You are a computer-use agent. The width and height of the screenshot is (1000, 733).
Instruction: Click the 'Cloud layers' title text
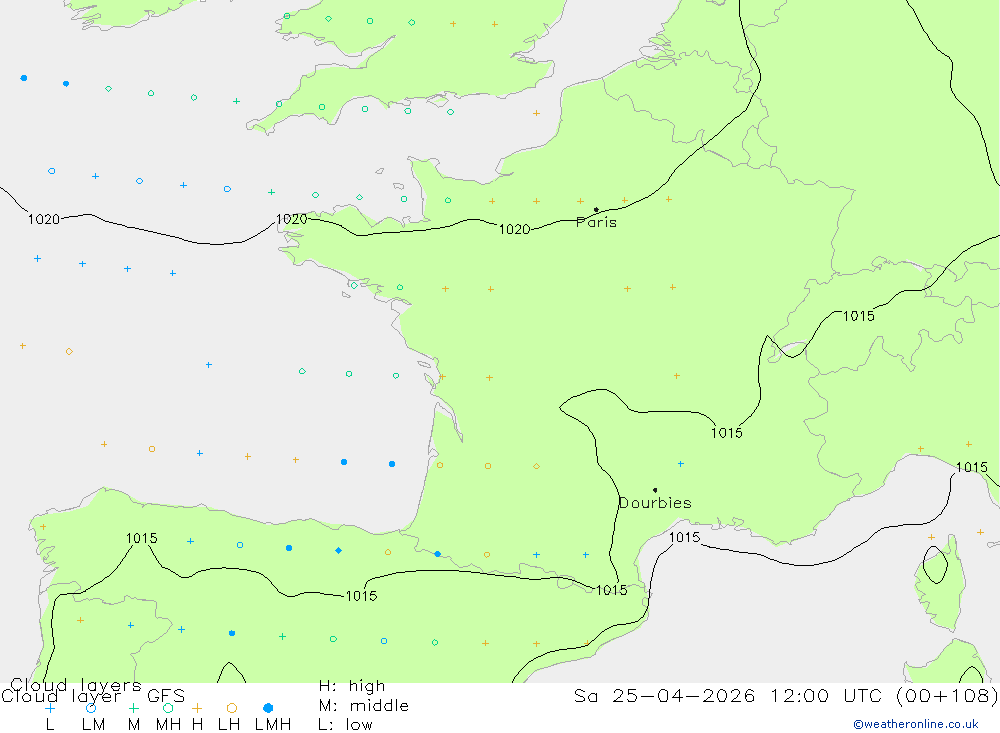click(x=76, y=686)
